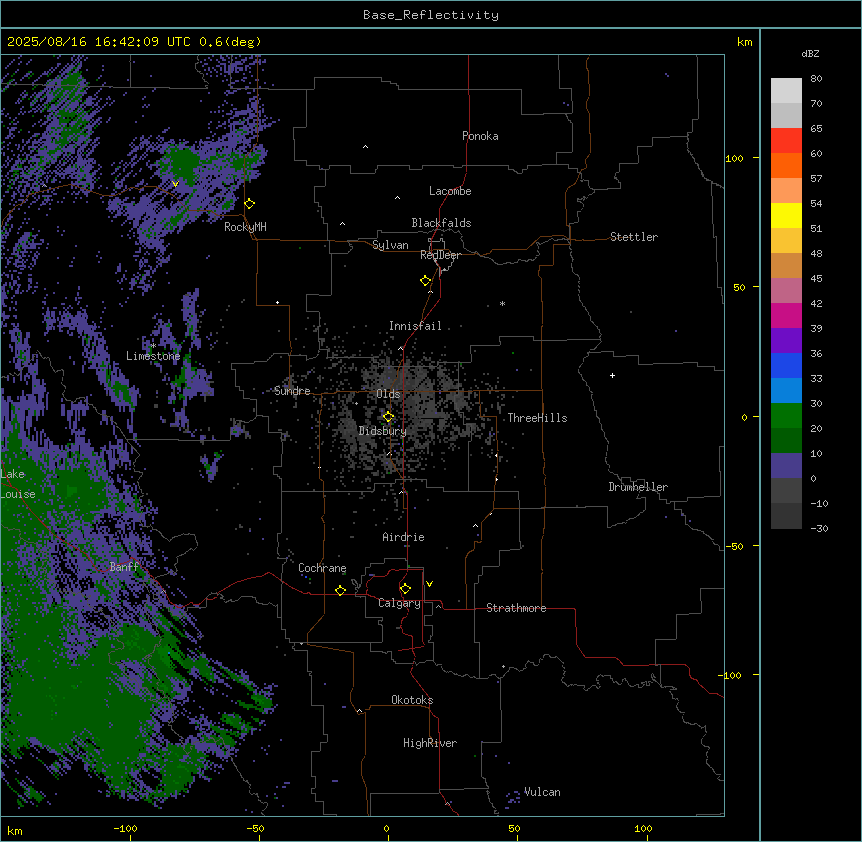Click the Lacombe city label
Viewport: 862px width, 842px height.
pyautogui.click(x=450, y=191)
